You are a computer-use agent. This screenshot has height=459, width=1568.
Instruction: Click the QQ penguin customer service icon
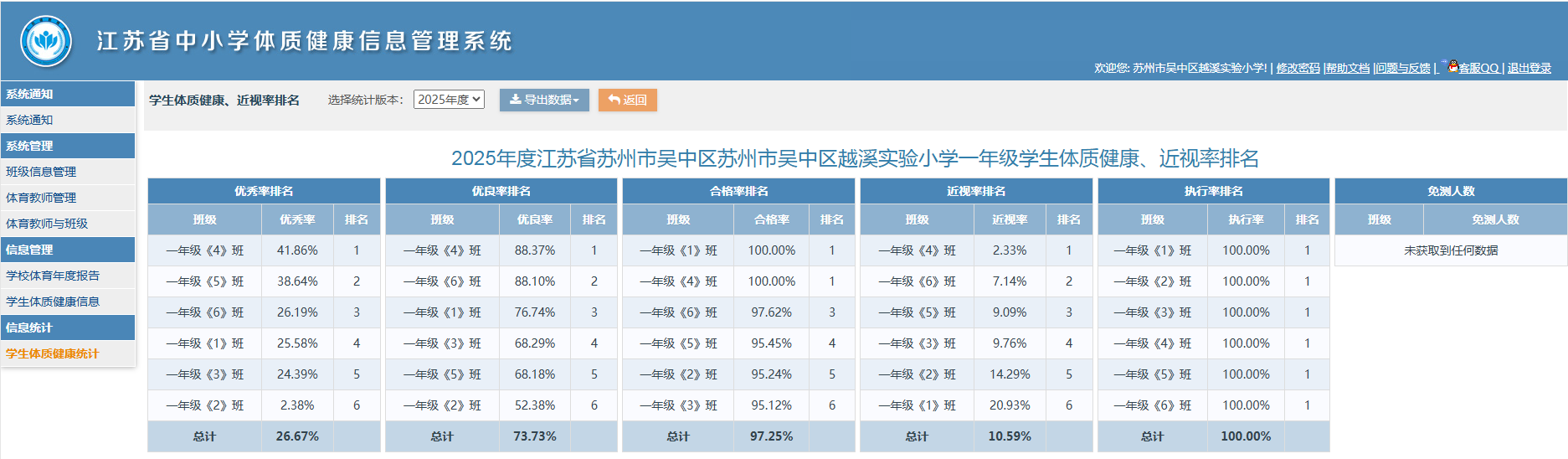pos(1452,66)
